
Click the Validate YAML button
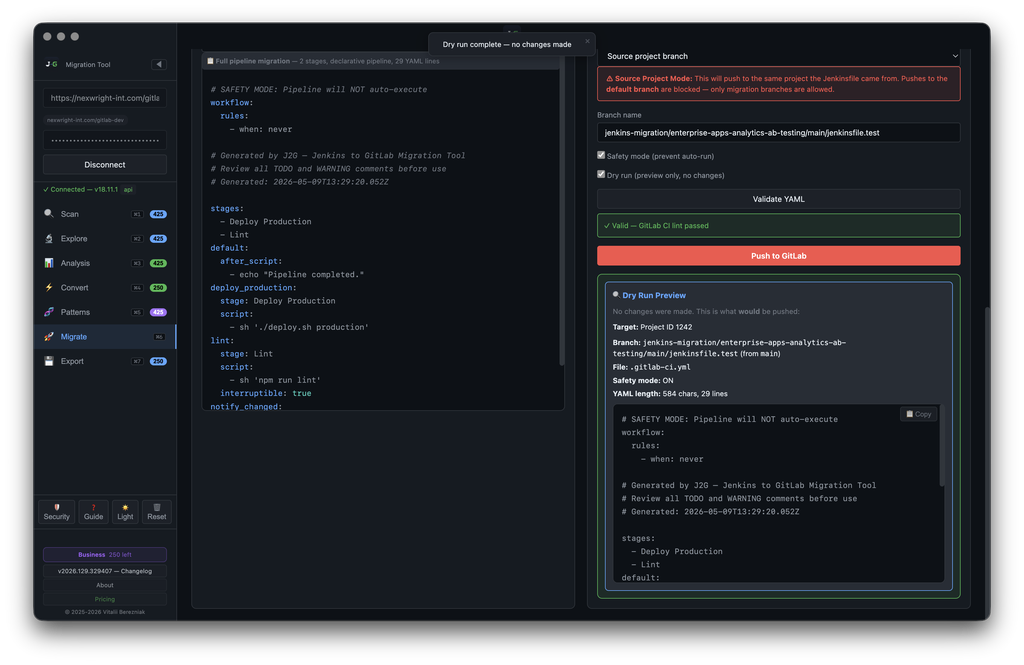point(778,199)
